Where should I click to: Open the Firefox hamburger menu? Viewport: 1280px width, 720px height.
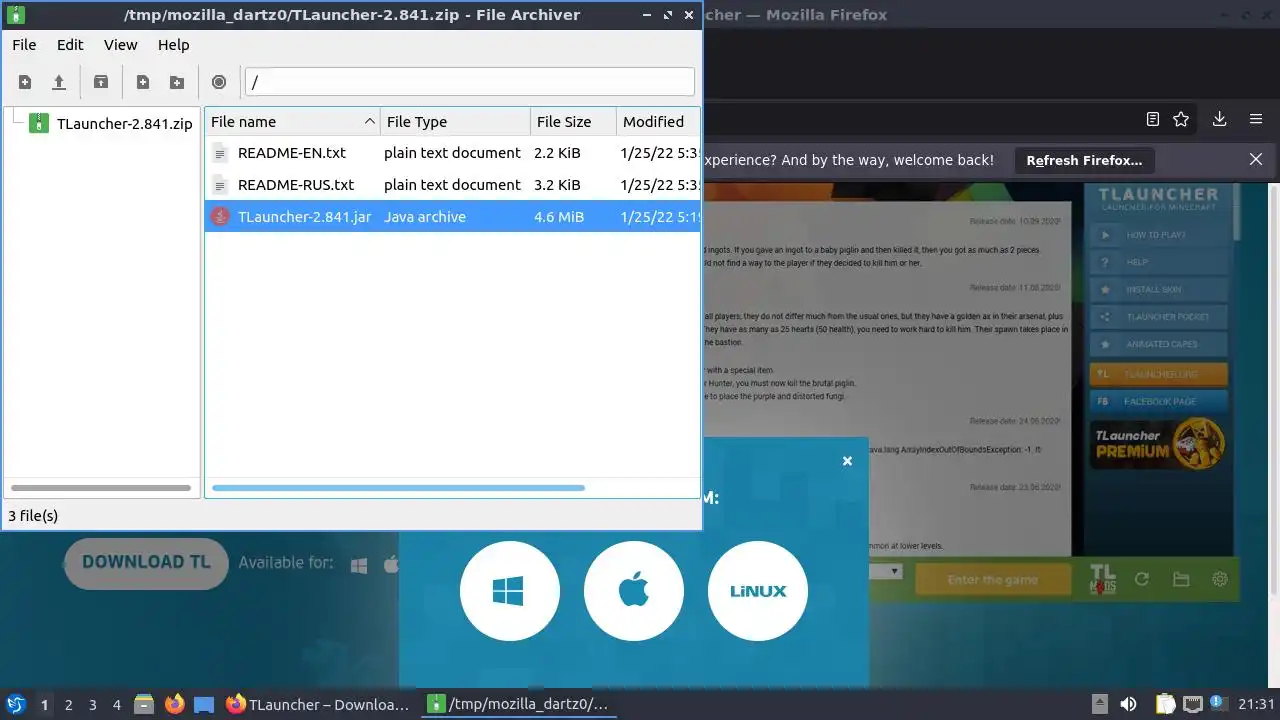coord(1256,119)
